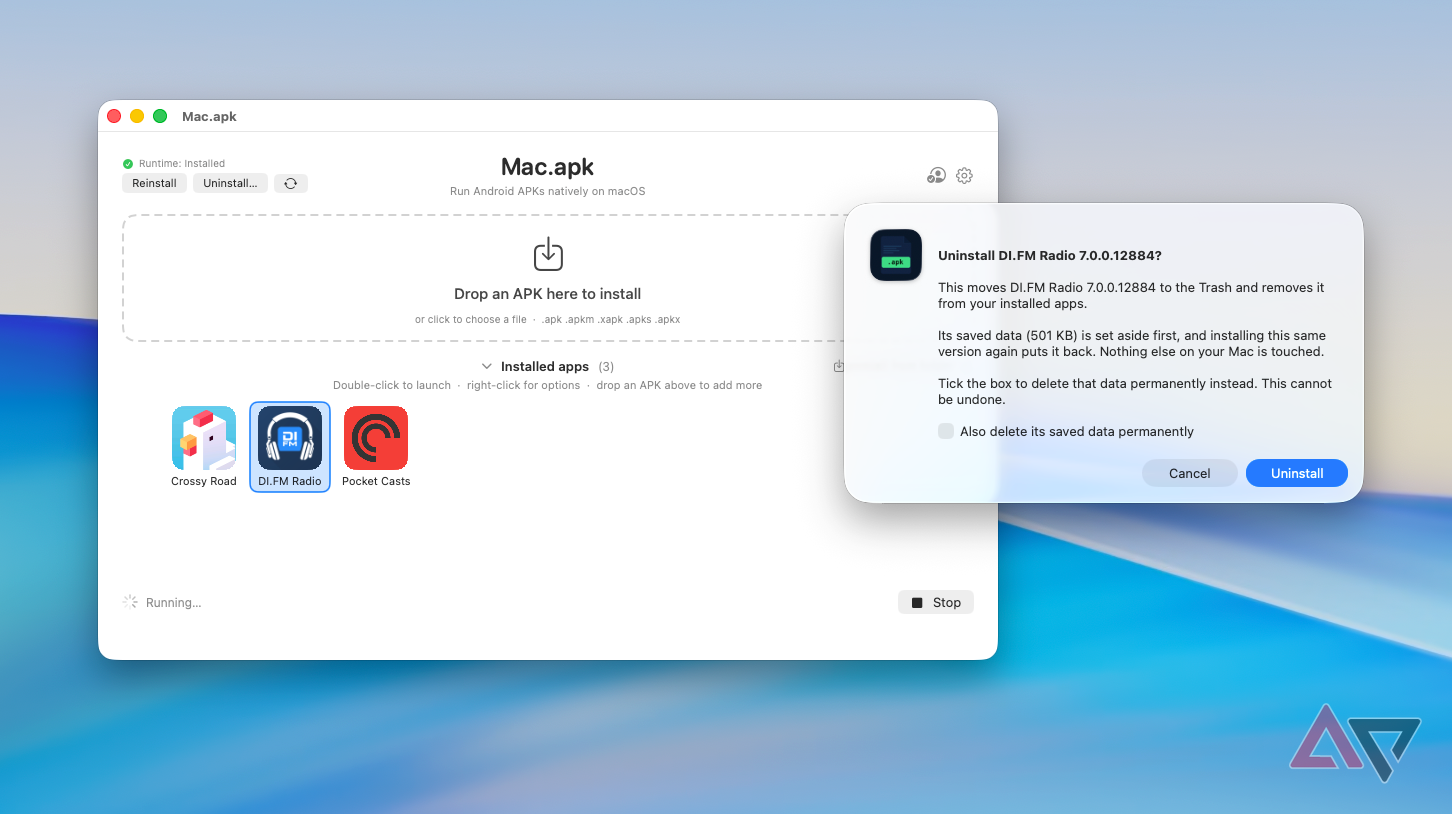Cancel the uninstall dialog
The height and width of the screenshot is (814, 1452).
[1190, 473]
